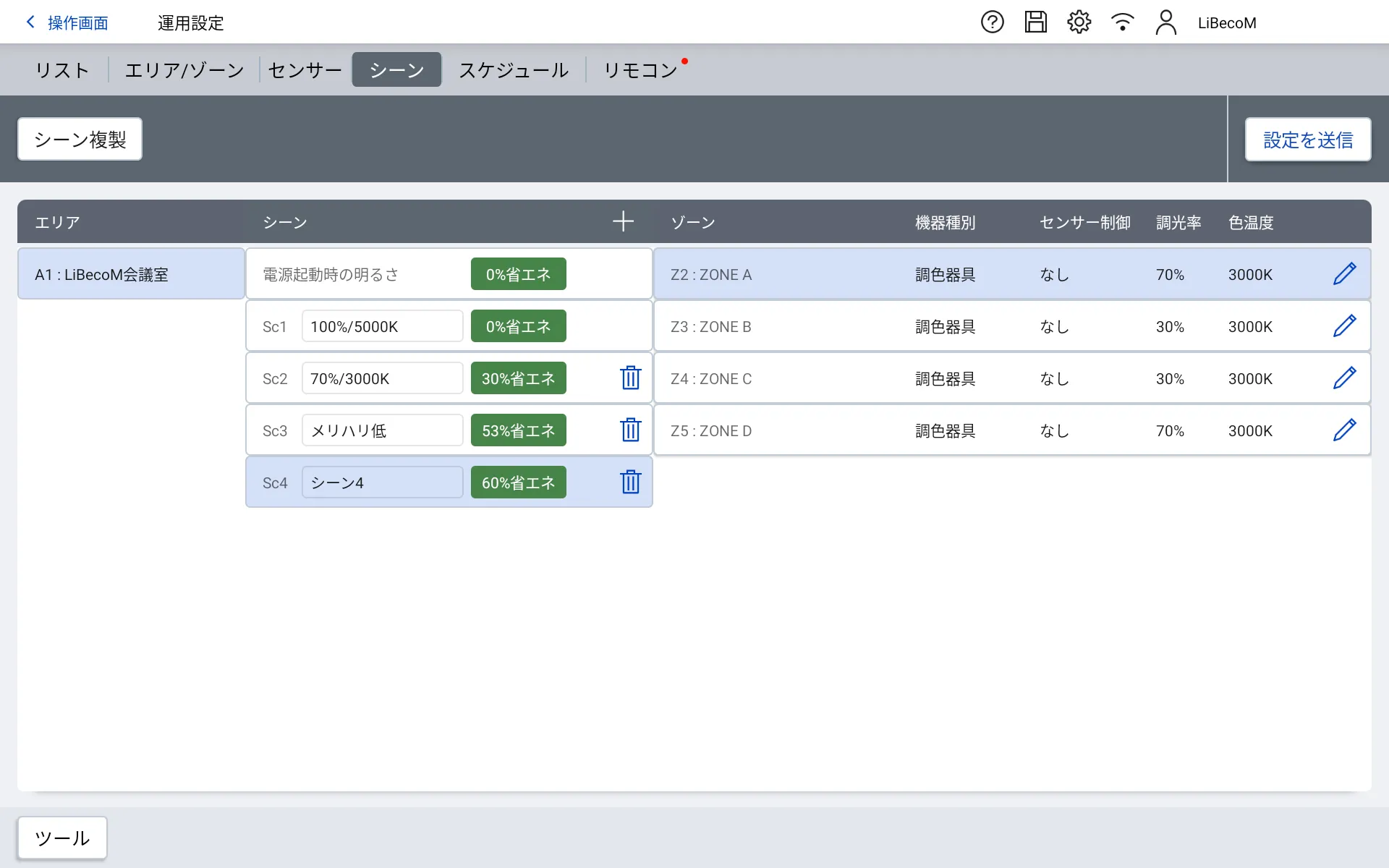1389x868 pixels.
Task: Open the リモコン tab
Action: 640,70
